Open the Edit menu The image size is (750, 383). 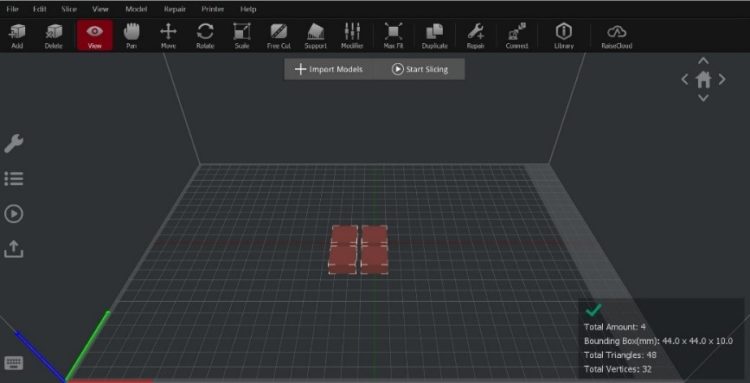40,9
